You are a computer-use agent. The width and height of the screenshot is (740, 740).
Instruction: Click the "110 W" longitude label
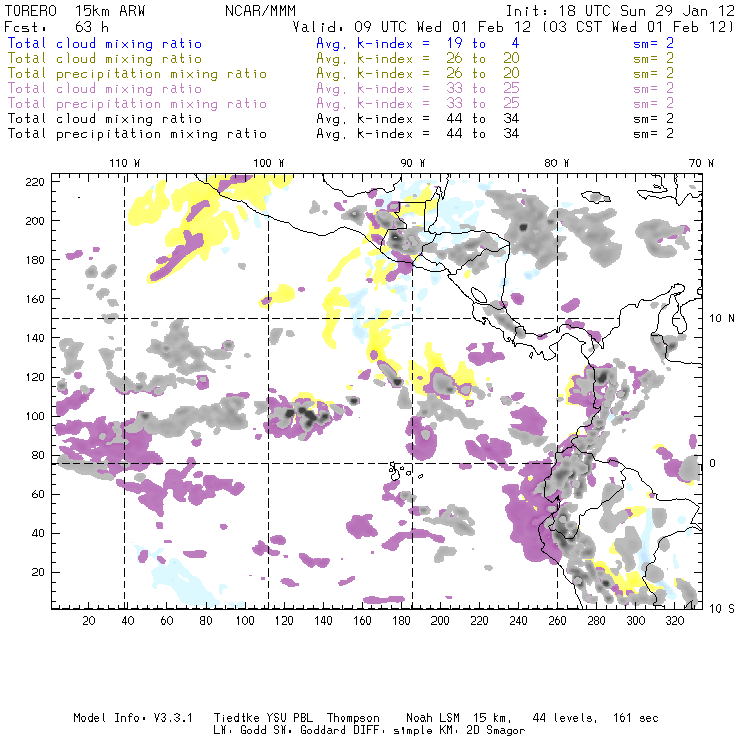click(x=125, y=163)
